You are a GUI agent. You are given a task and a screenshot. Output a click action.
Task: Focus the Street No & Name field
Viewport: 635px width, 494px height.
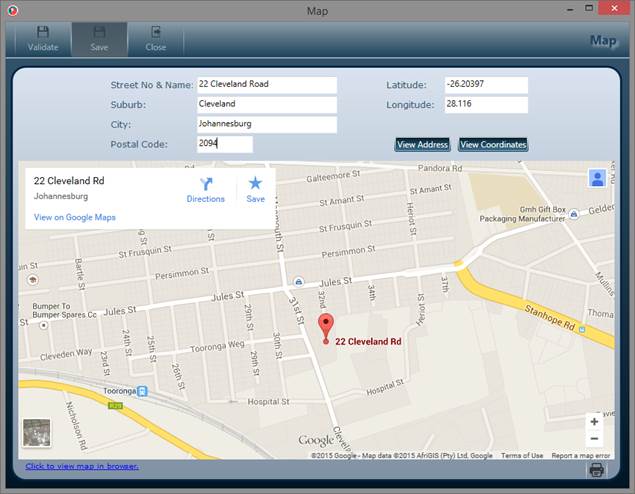click(266, 85)
